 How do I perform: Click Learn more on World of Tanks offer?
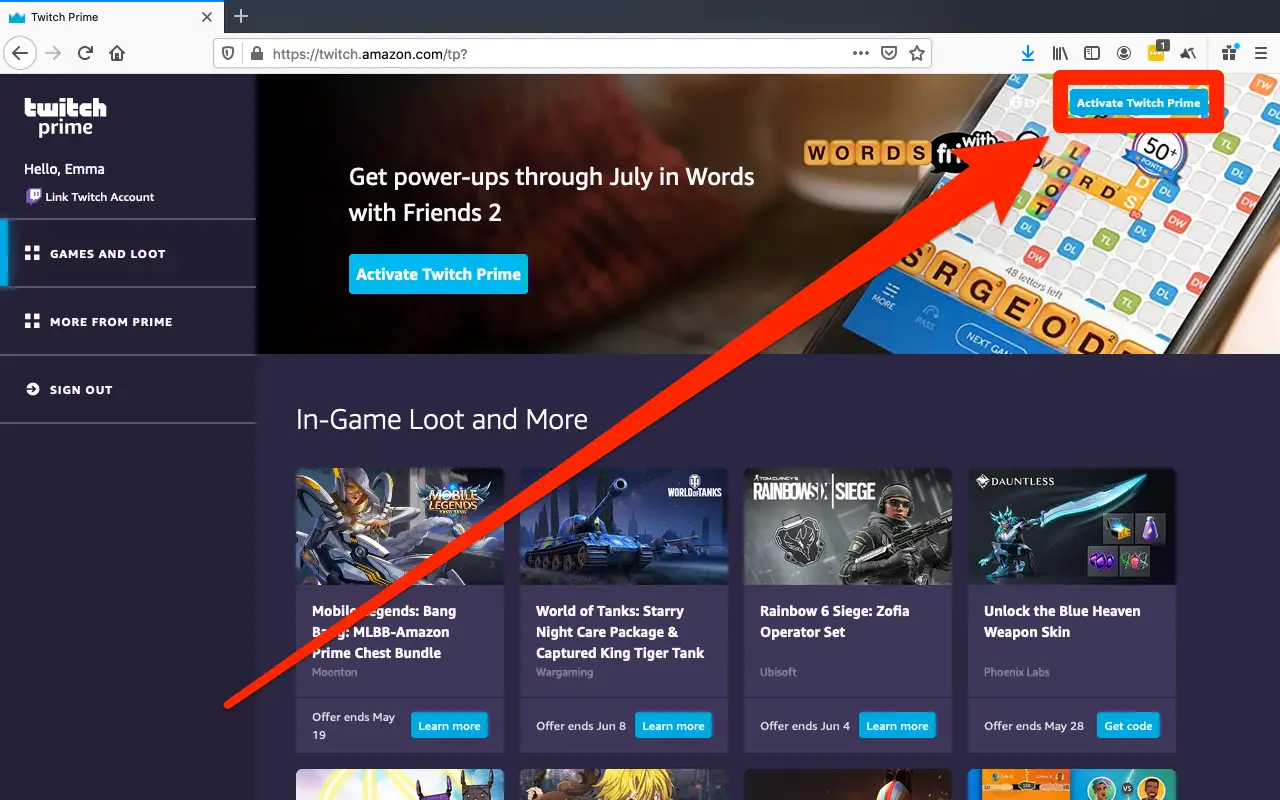click(673, 725)
